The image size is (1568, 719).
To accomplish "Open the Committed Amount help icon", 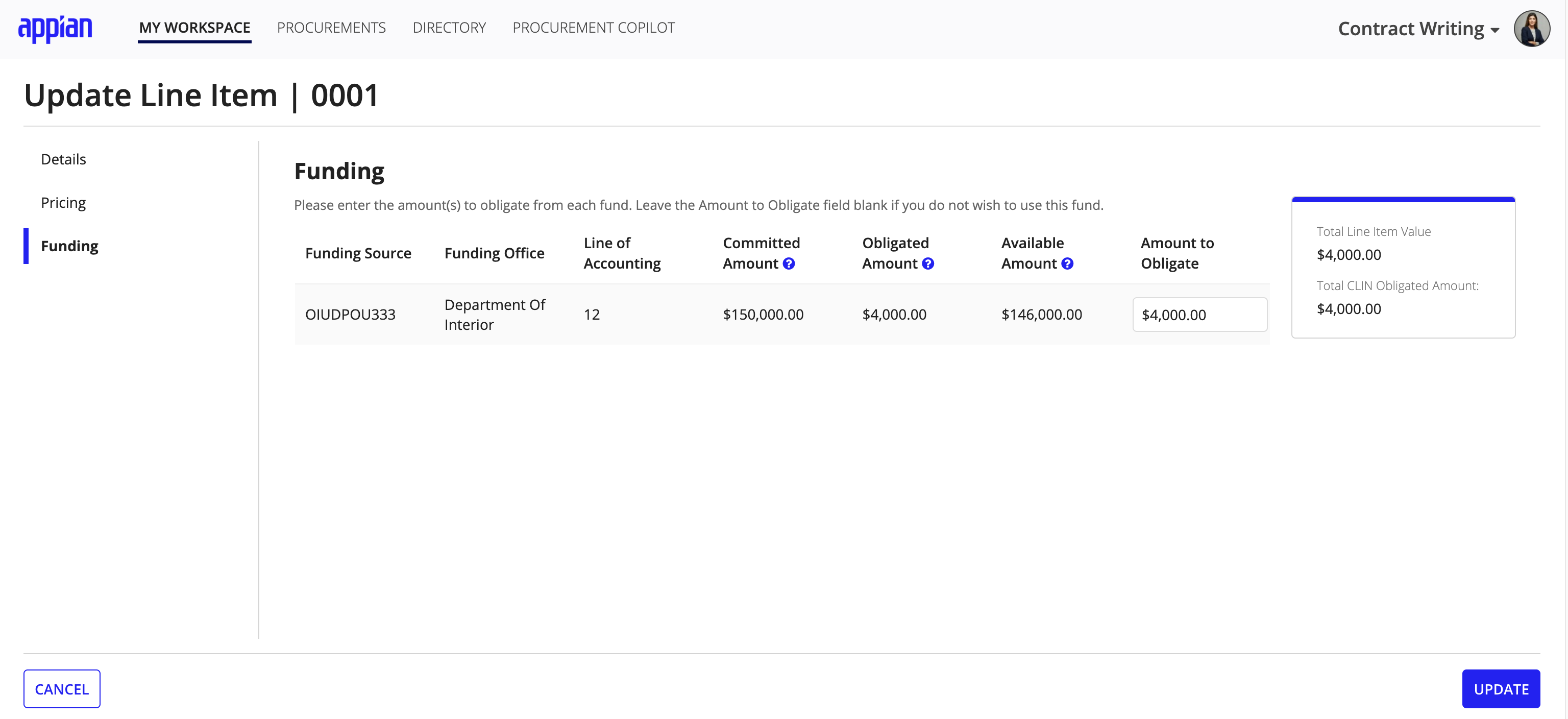I will (x=789, y=263).
